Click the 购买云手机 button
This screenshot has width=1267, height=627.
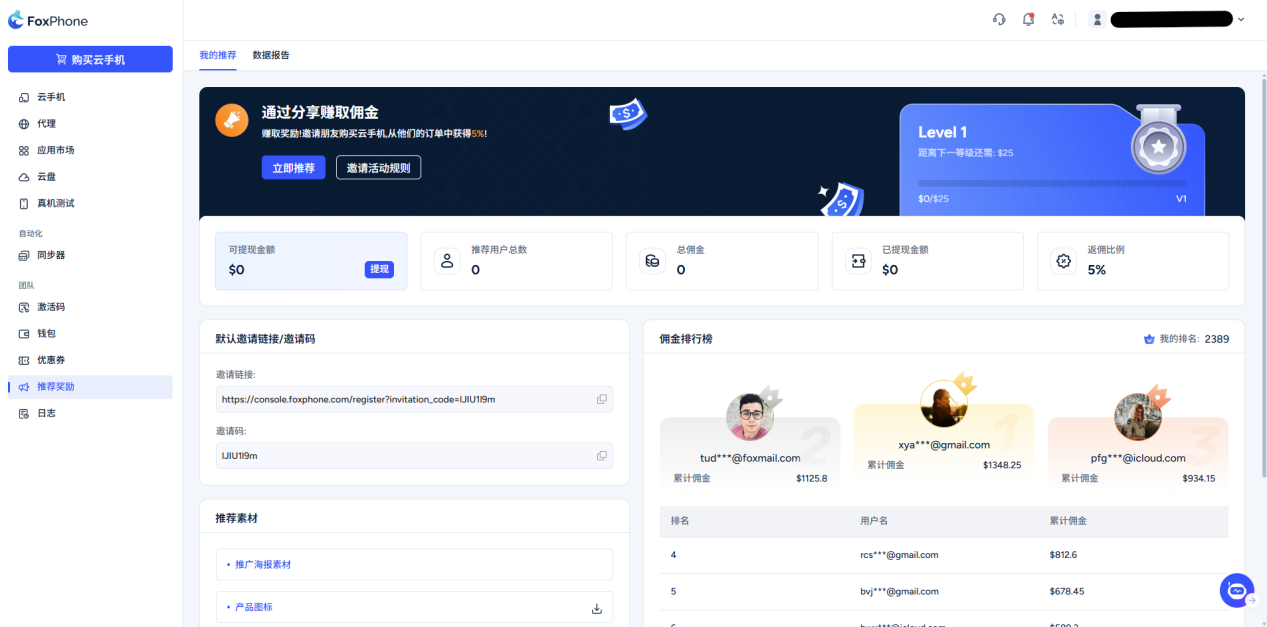point(90,60)
